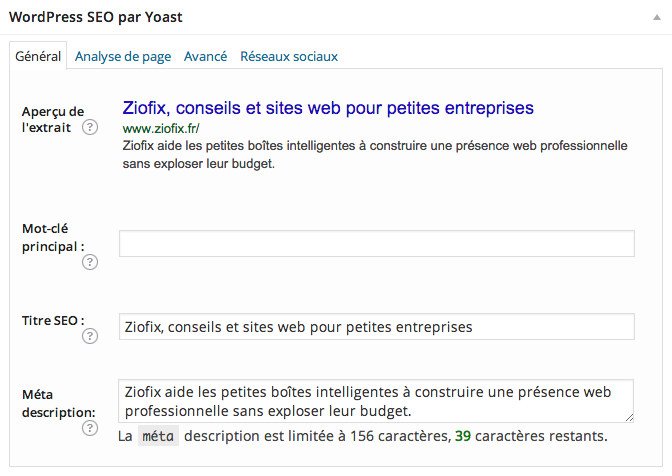Screen dimensions: 672x476
Task: Click the www.ziofix.fr/ URL in preview
Action: pyautogui.click(x=161, y=129)
